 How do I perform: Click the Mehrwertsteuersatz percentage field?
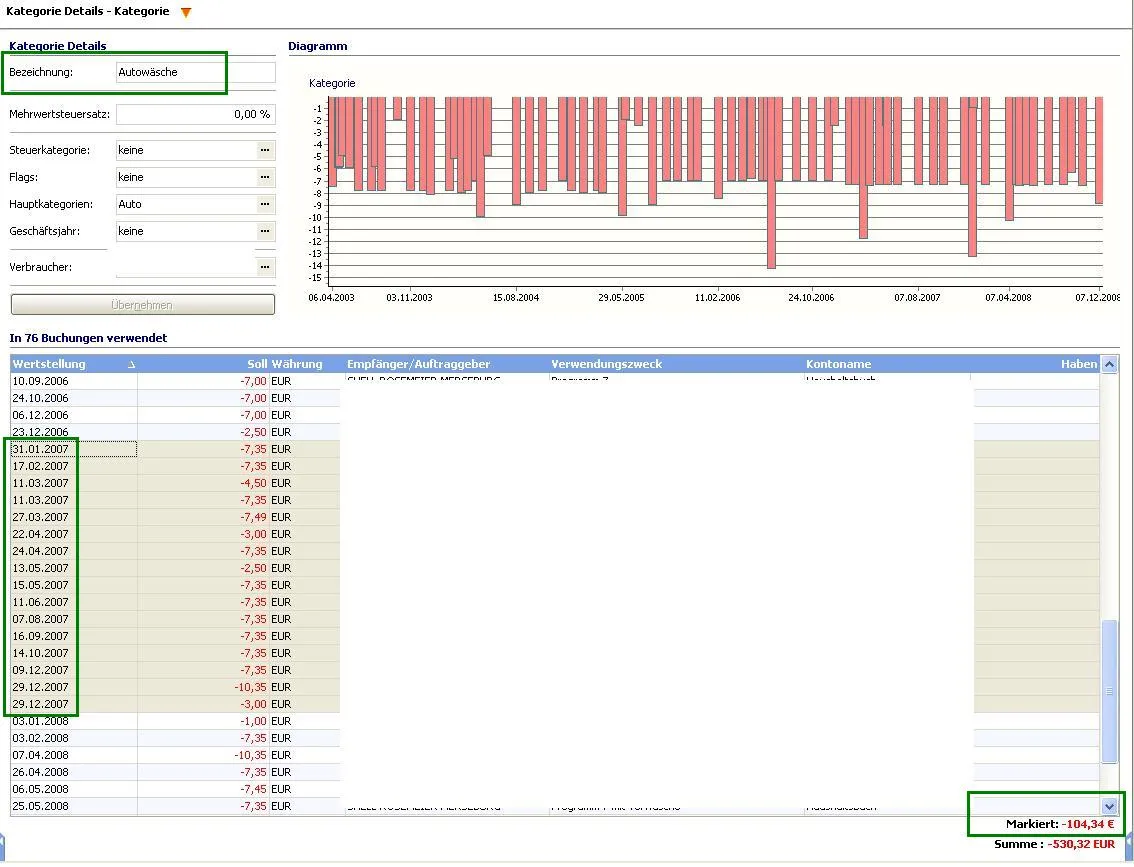pyautogui.click(x=195, y=114)
